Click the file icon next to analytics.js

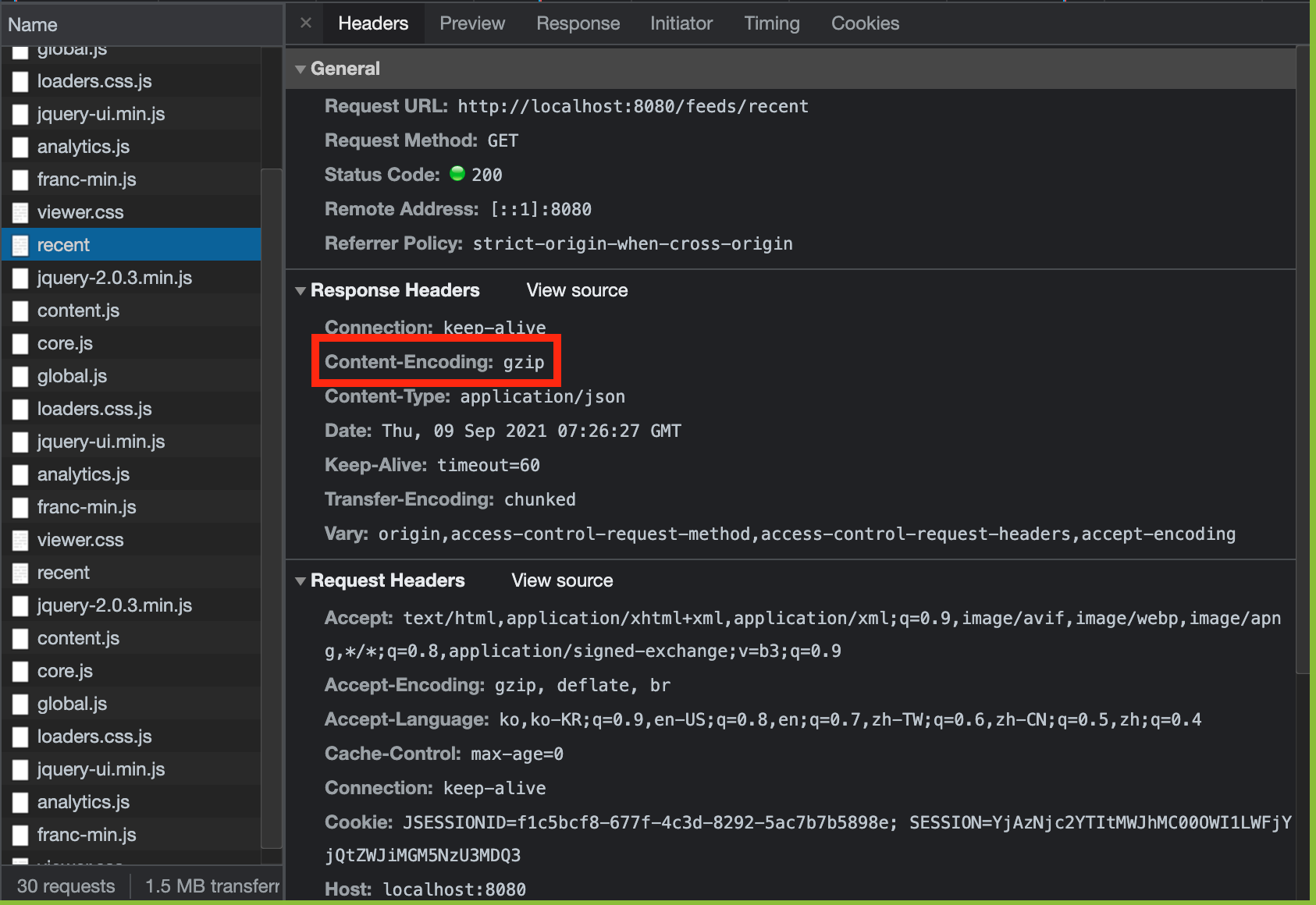tap(20, 146)
